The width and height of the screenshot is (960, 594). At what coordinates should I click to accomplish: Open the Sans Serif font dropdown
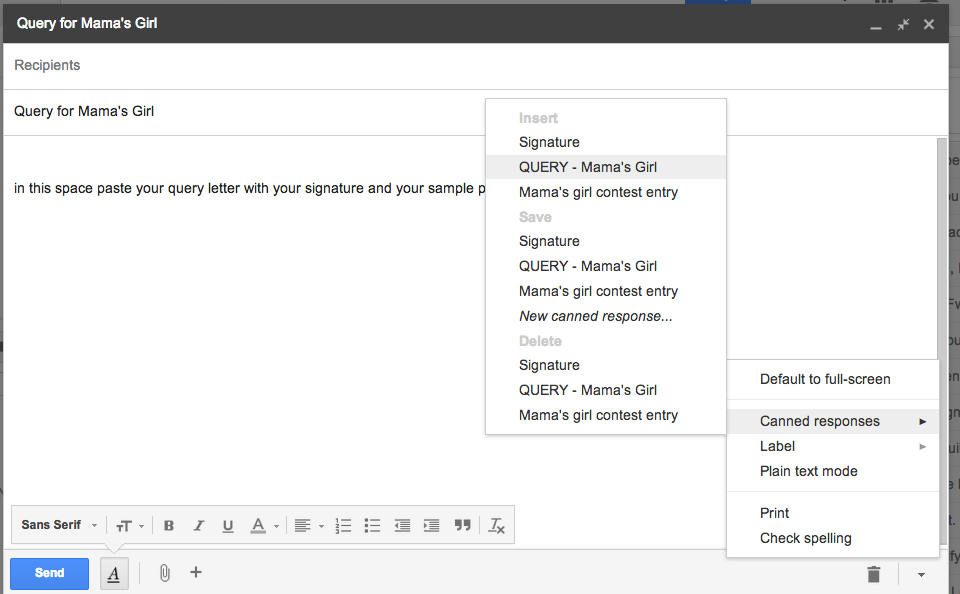[x=59, y=525]
